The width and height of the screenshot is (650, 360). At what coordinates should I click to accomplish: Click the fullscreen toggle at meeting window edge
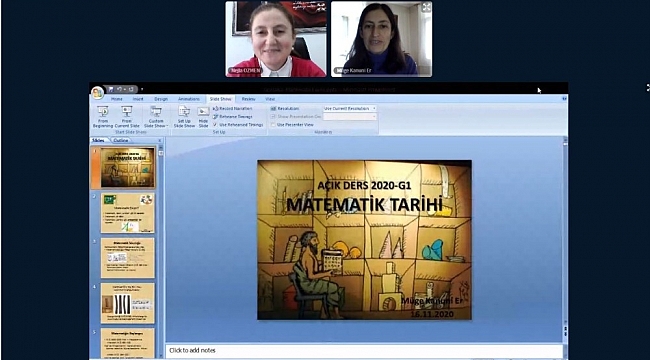pos(648,88)
